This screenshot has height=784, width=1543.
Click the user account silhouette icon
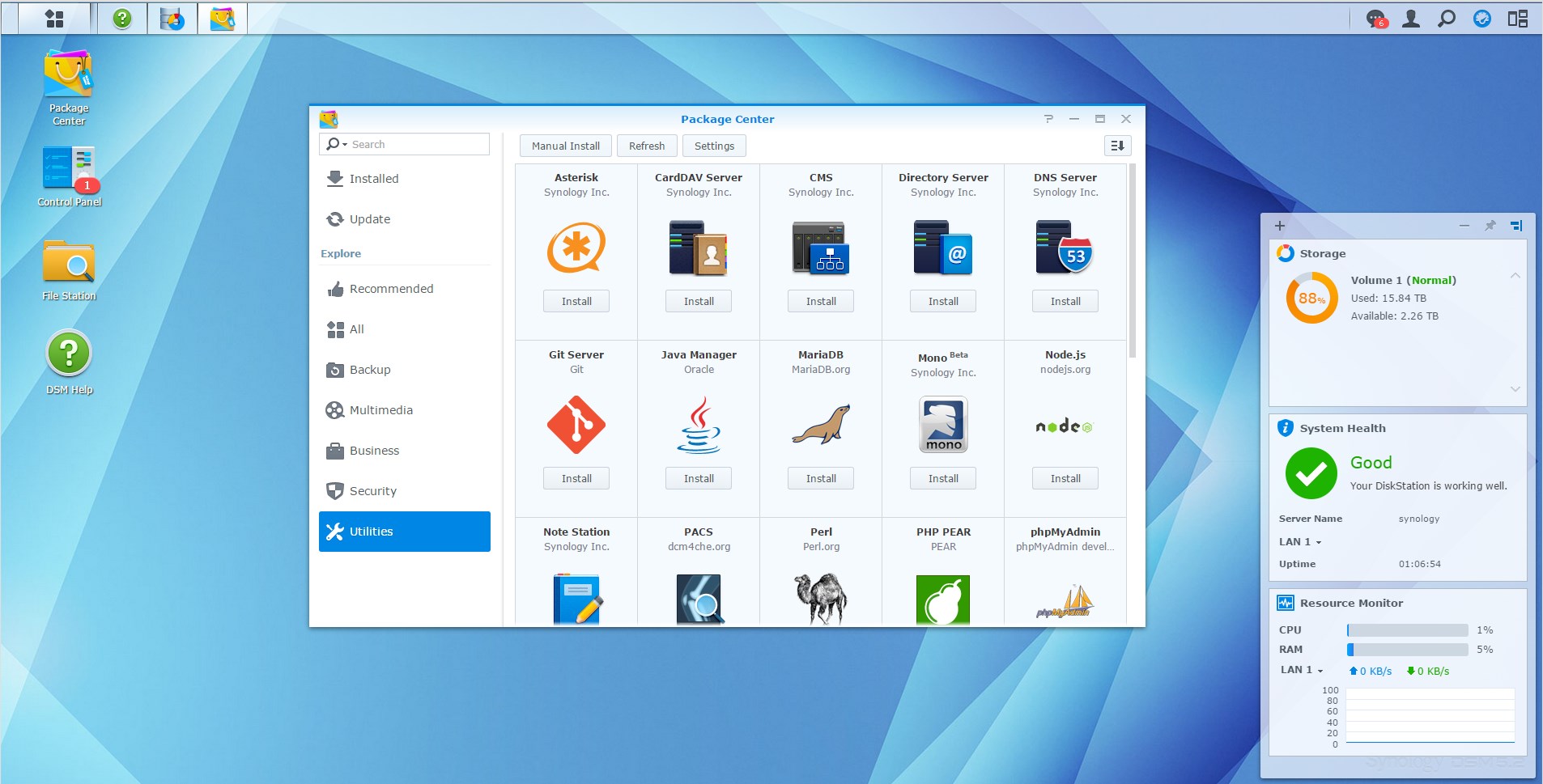[1411, 17]
